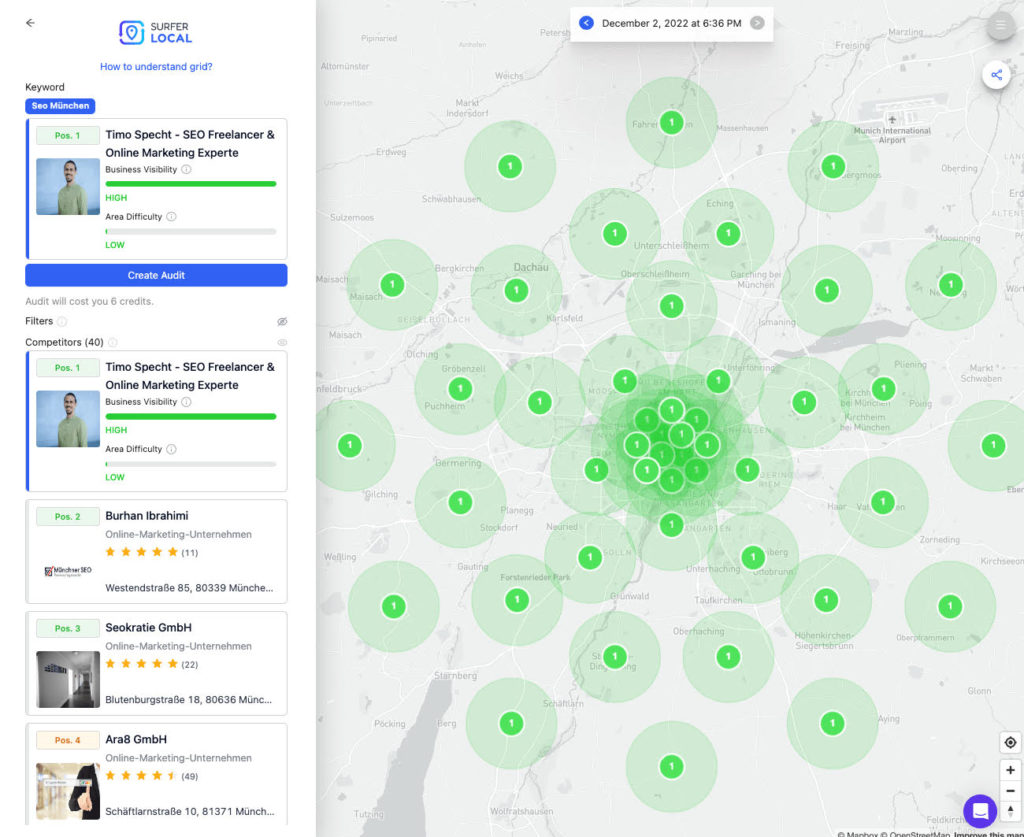Go back using the left arrow
Screen dimensions: 1024x837
[x=30, y=23]
